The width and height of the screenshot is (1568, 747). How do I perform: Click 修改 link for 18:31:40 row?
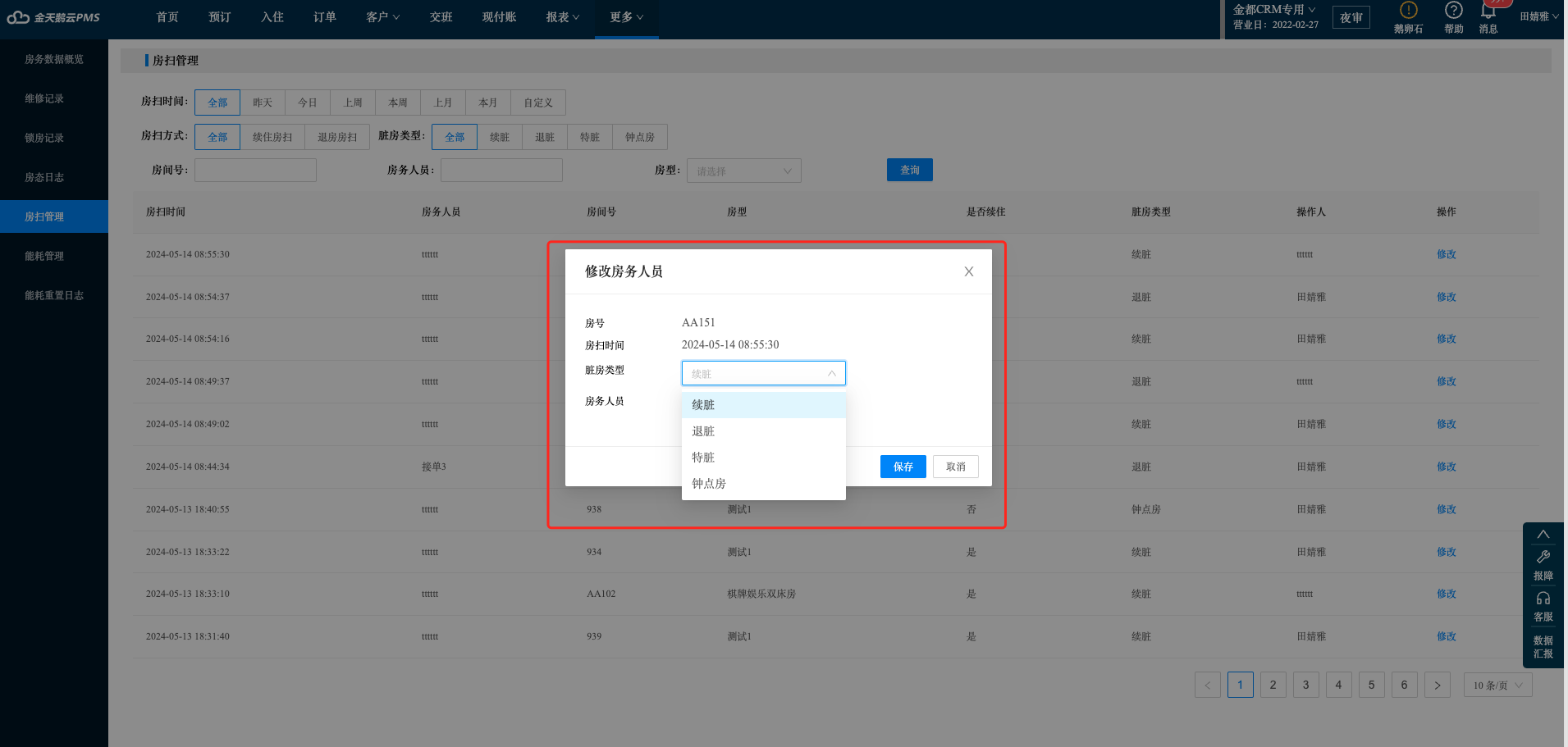coord(1447,636)
